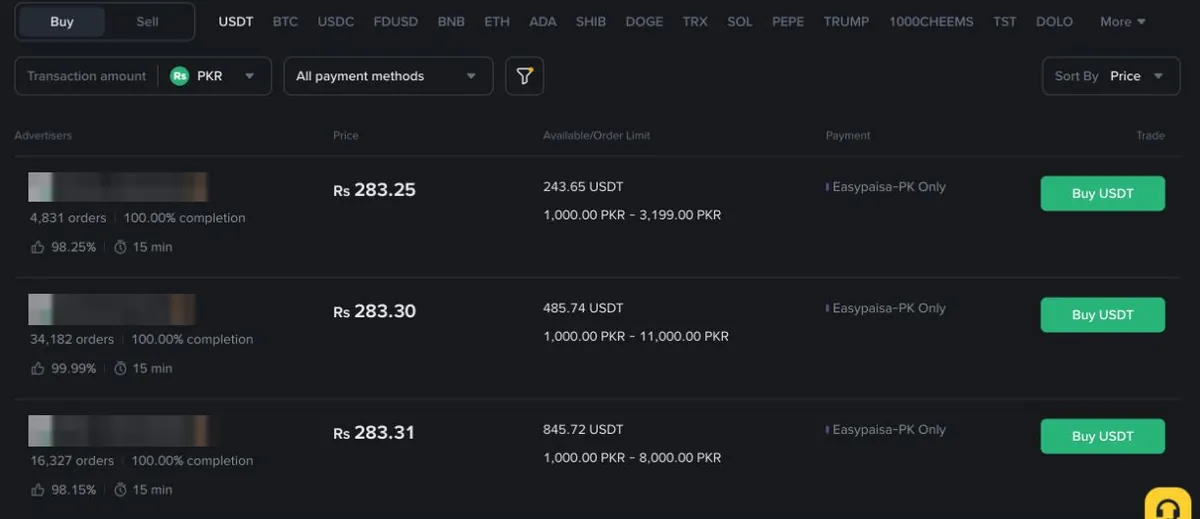This screenshot has height=519, width=1200.
Task: Click the Rs 283.30 price
Action: (374, 311)
